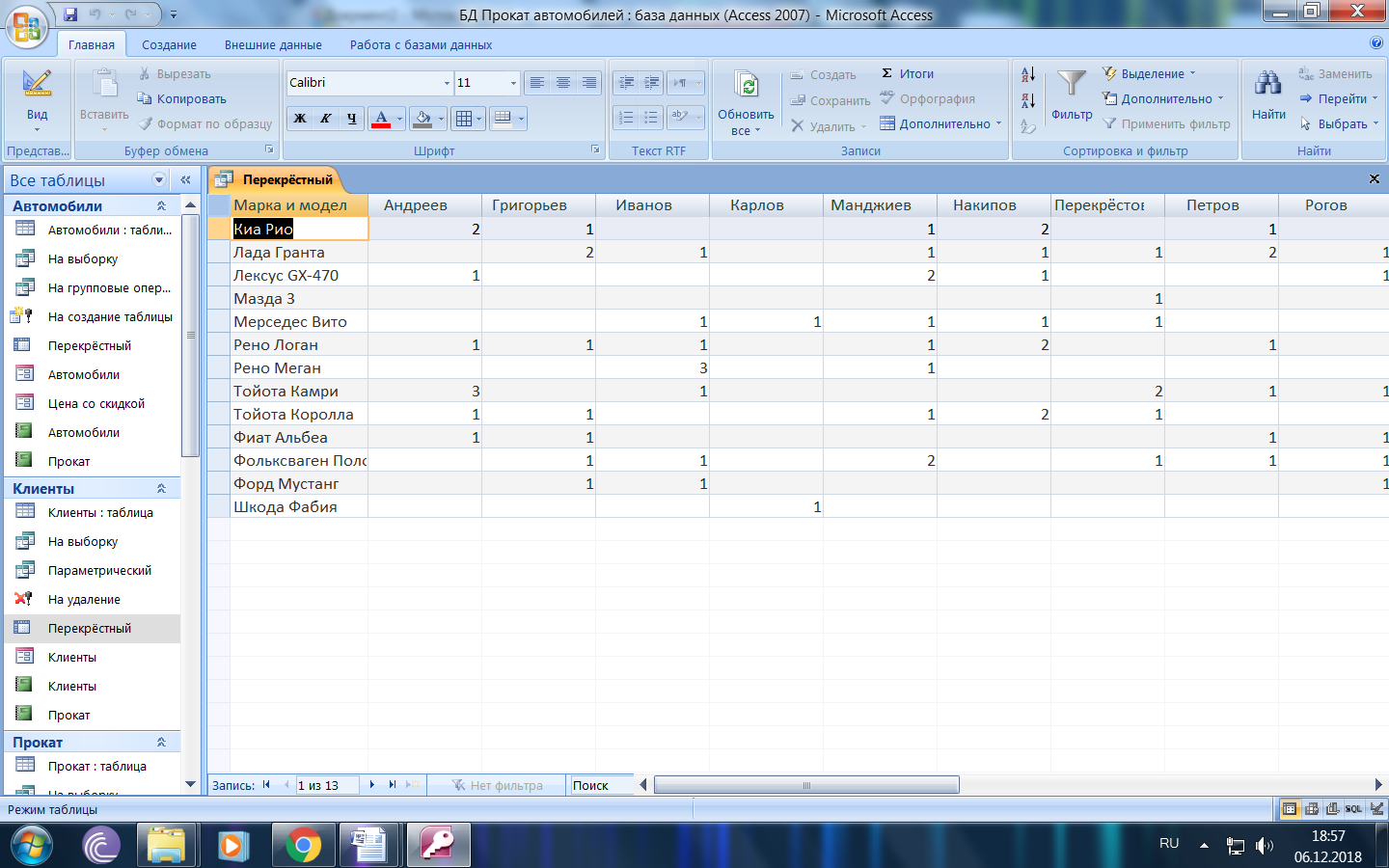Viewport: 1389px width, 868px height.
Task: Click Выбрать select button
Action: click(1339, 123)
